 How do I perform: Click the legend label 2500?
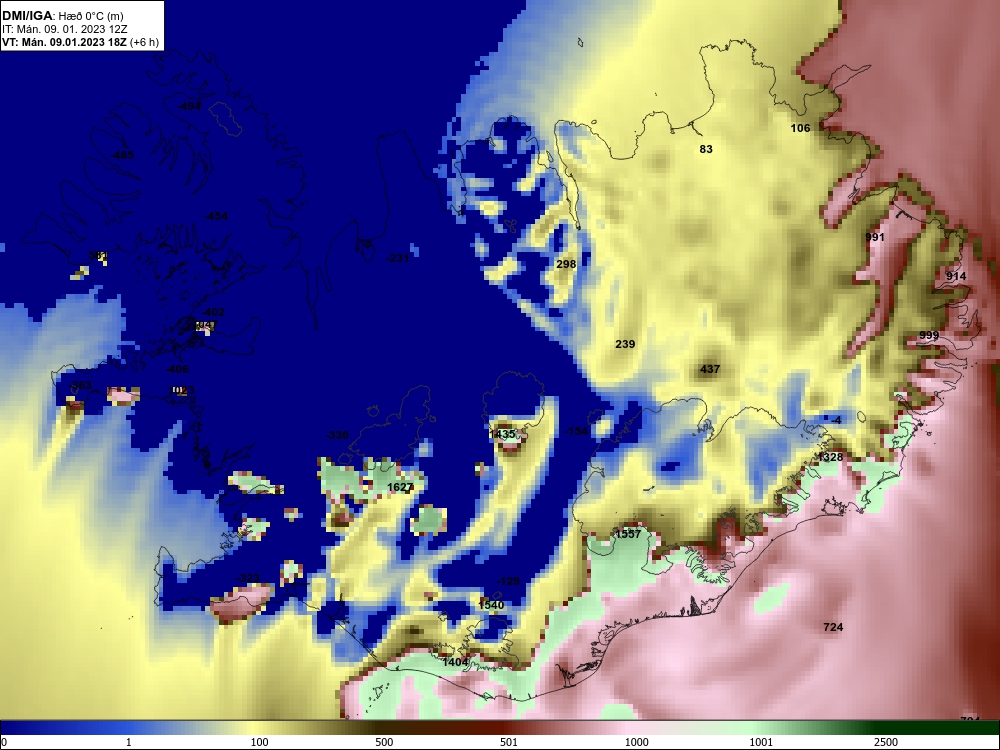click(x=886, y=742)
